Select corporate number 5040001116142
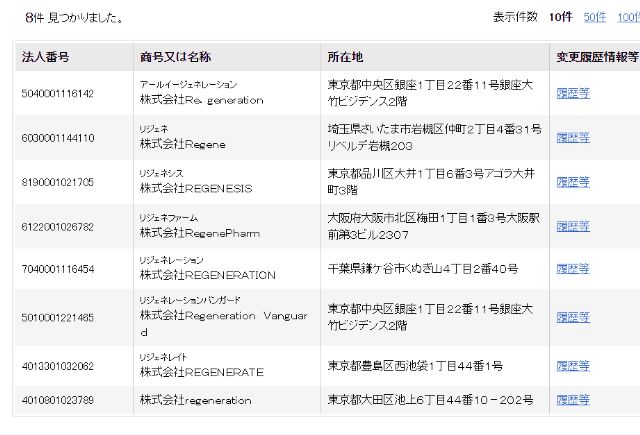 pos(58,94)
